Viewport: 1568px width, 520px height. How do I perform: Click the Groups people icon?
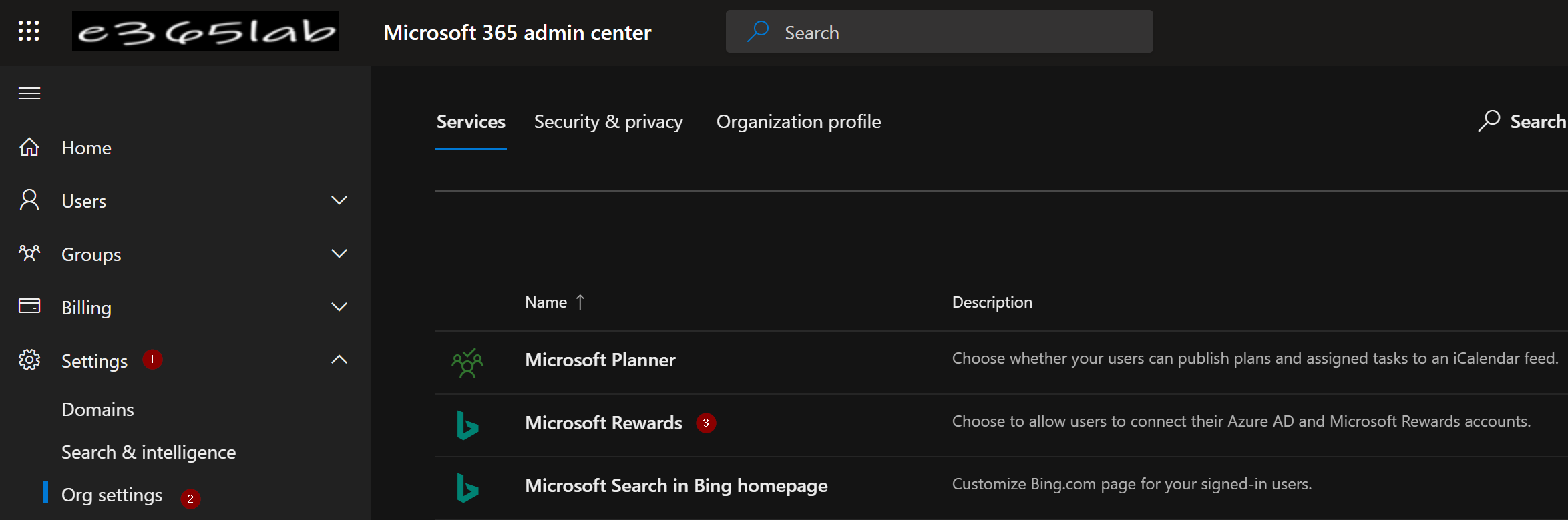[x=29, y=254]
